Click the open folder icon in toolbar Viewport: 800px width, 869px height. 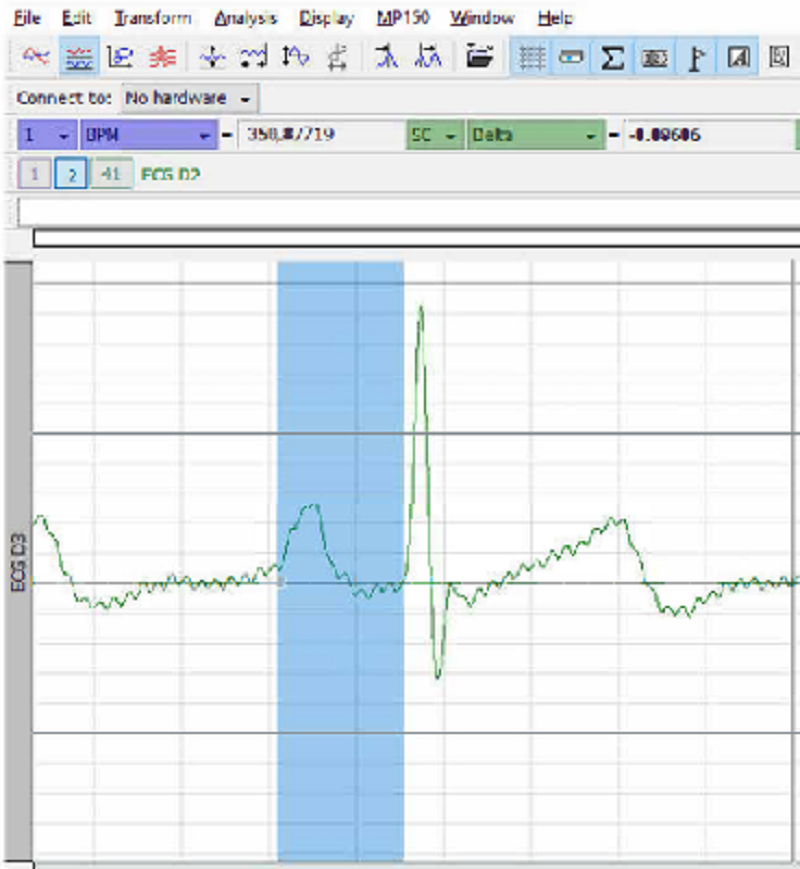(x=478, y=57)
